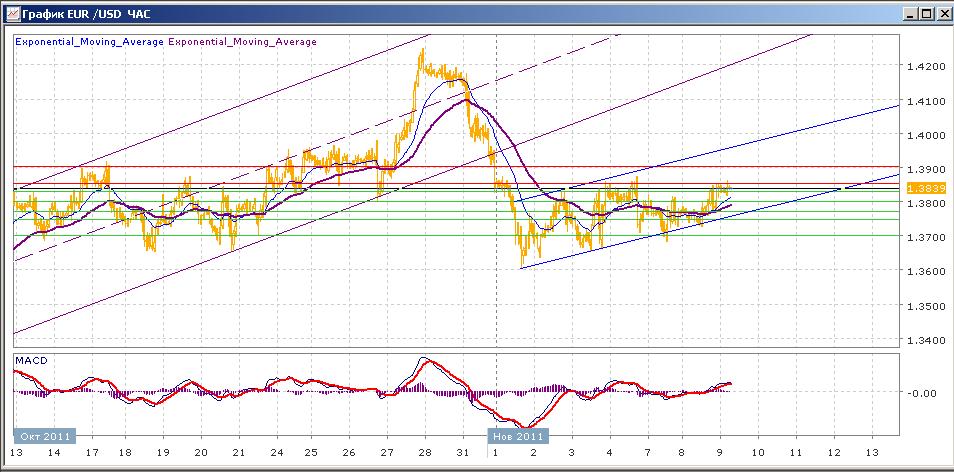The width and height of the screenshot is (954, 472).
Task: Click the 21 date on the time axis
Action: 238,451
